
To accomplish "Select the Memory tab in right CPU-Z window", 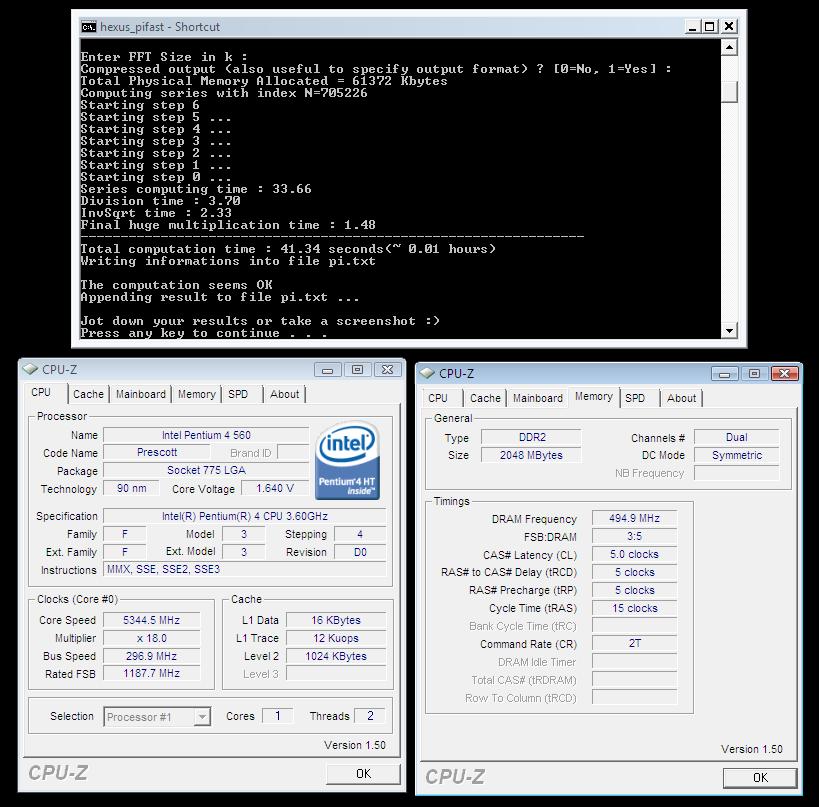I will [594, 397].
